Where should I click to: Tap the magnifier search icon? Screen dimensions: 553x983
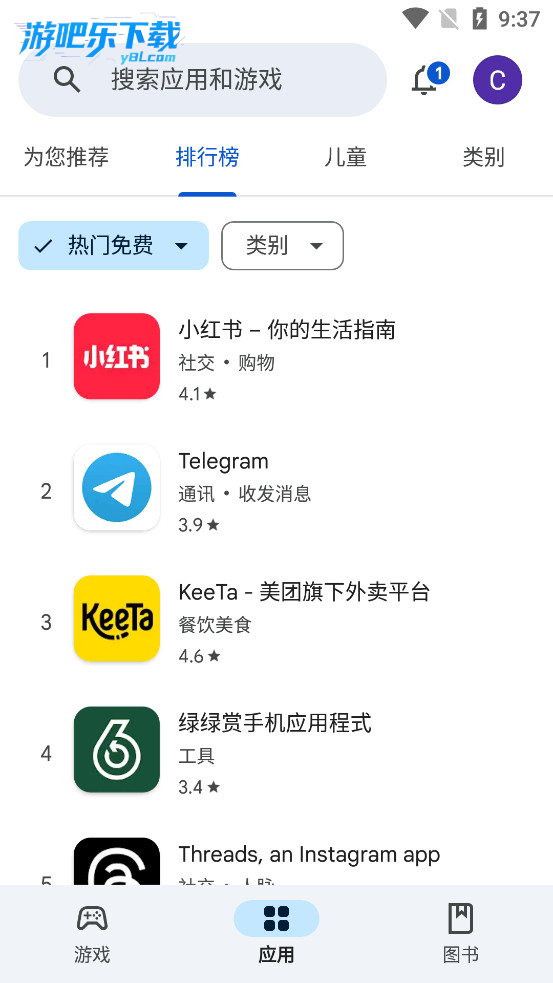coord(66,80)
